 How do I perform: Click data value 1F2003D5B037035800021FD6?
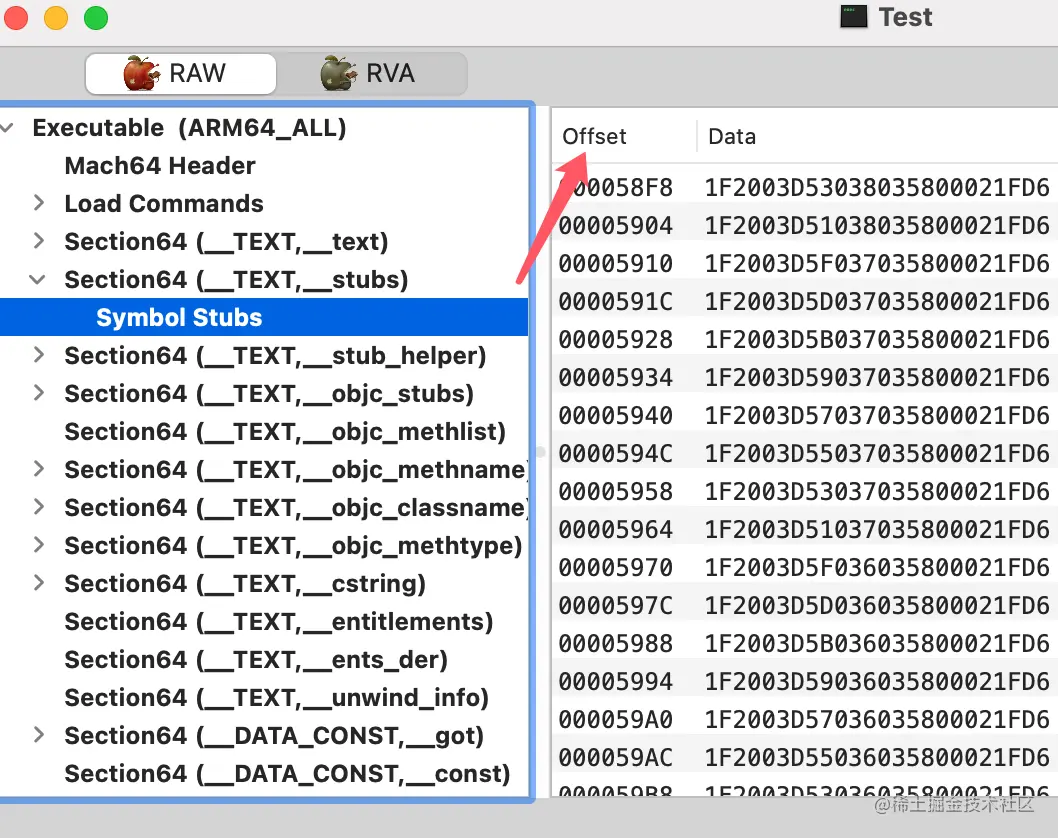877,339
